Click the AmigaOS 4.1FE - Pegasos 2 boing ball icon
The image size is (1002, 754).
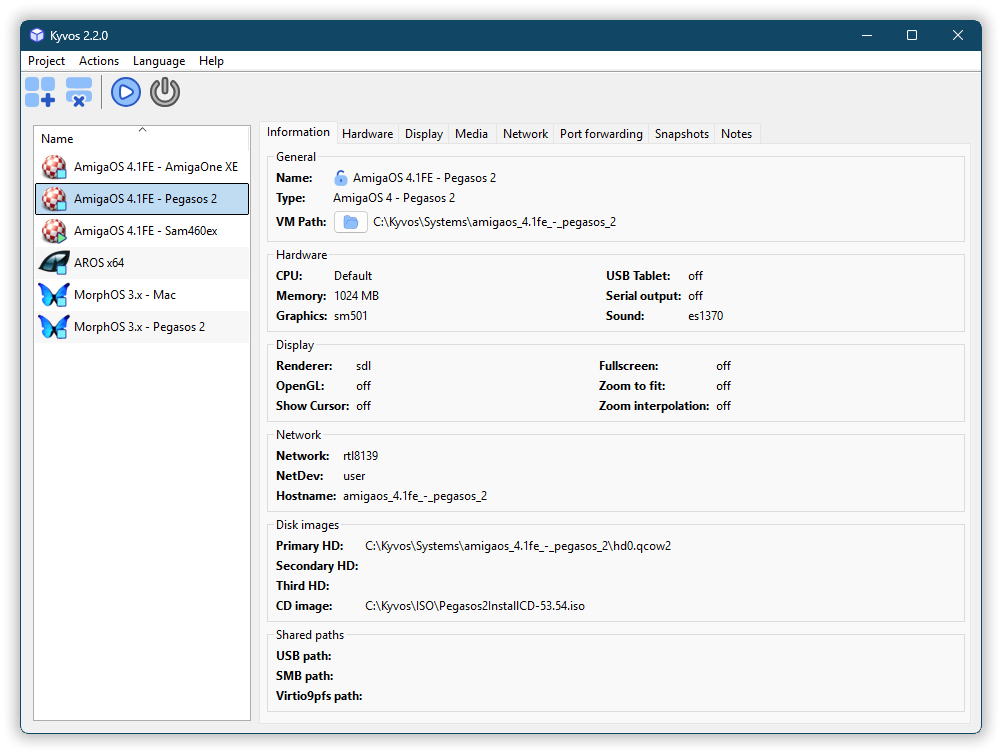tap(54, 199)
